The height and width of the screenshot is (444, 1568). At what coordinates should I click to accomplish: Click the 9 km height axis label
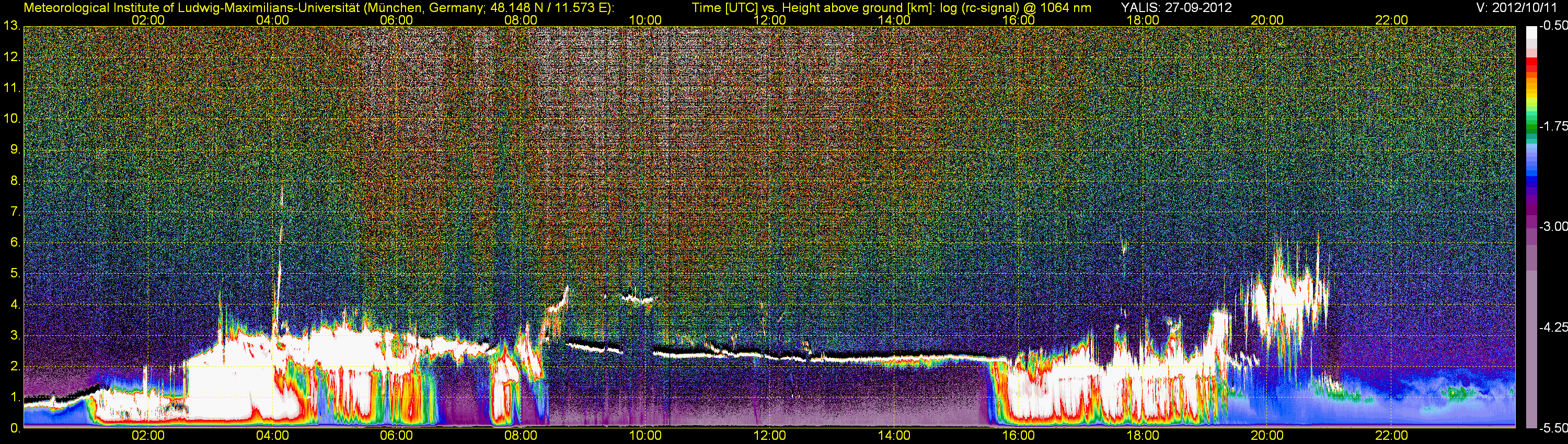click(x=15, y=149)
